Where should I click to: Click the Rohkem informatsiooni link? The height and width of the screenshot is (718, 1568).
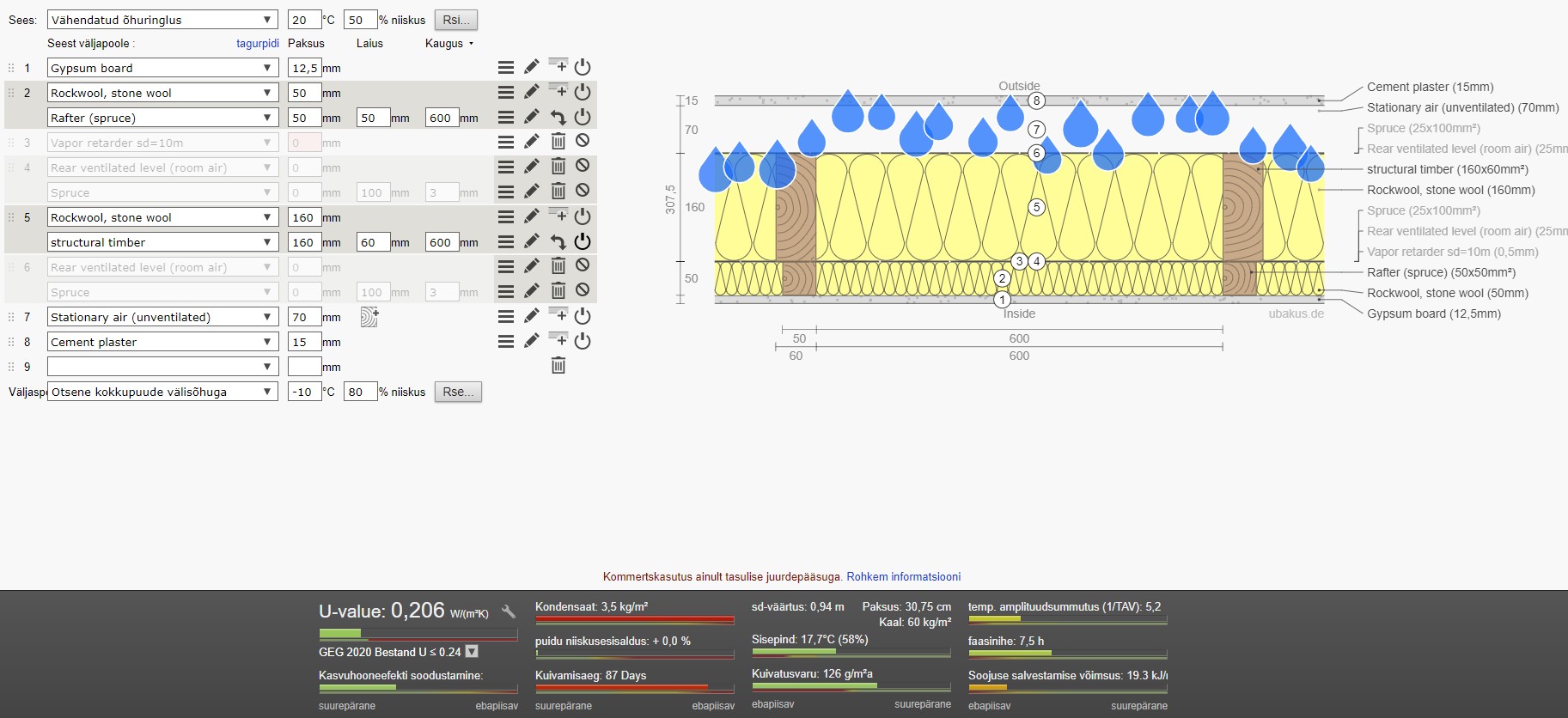(903, 576)
